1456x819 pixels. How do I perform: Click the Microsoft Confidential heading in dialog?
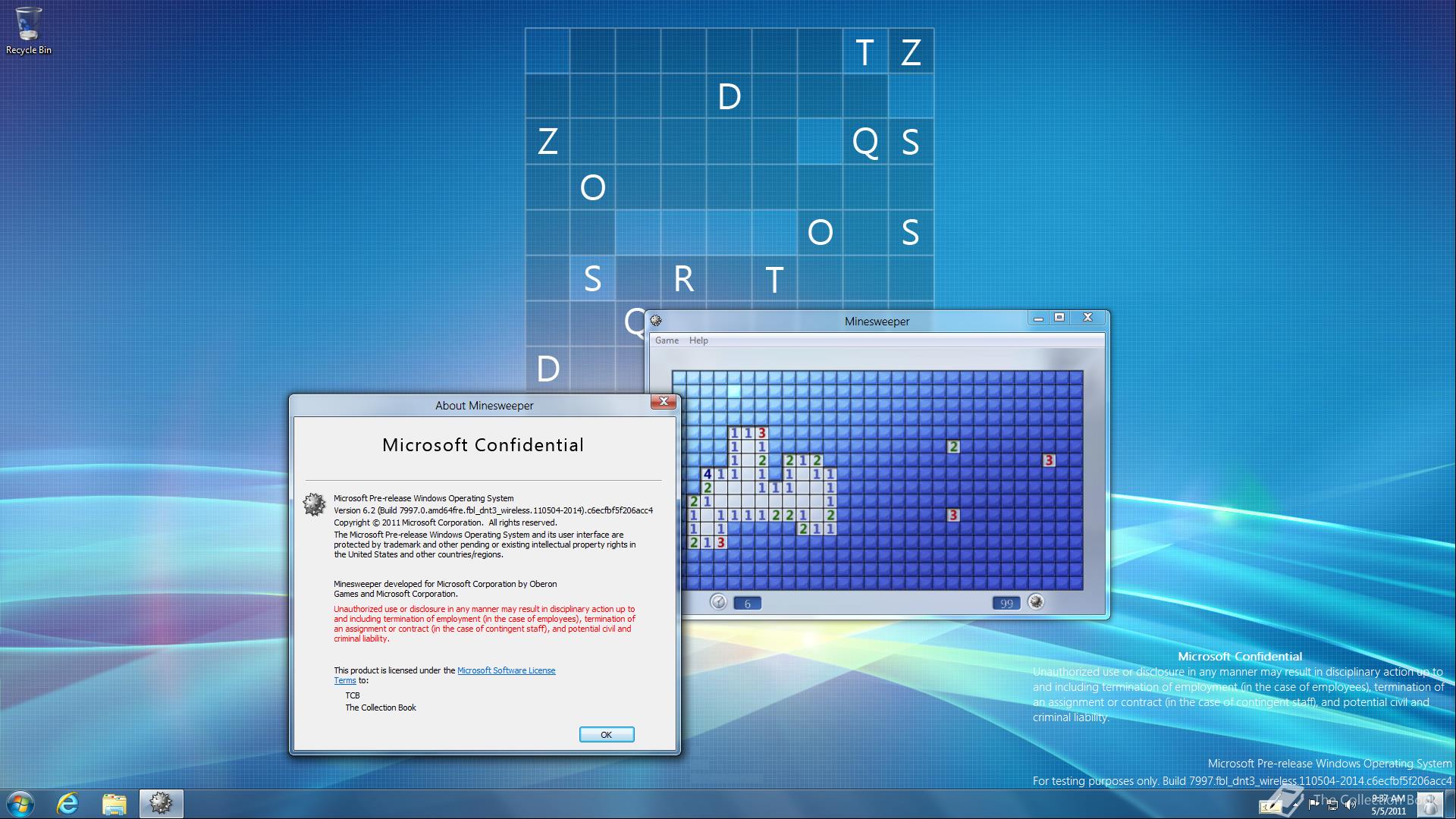tap(483, 445)
